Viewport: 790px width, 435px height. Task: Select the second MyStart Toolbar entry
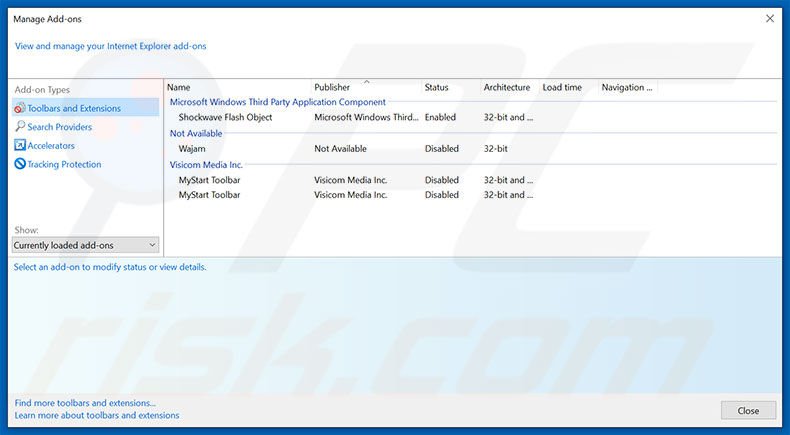[209, 195]
